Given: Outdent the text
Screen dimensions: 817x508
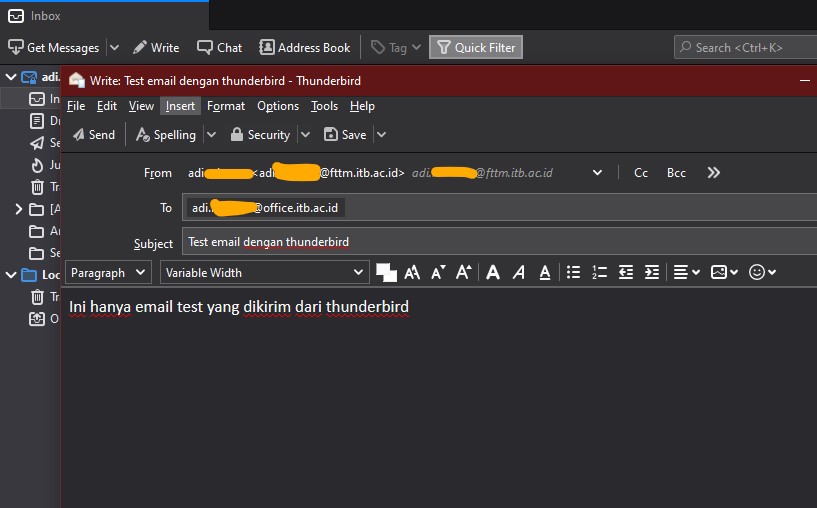Looking at the screenshot, I should pyautogui.click(x=625, y=272).
